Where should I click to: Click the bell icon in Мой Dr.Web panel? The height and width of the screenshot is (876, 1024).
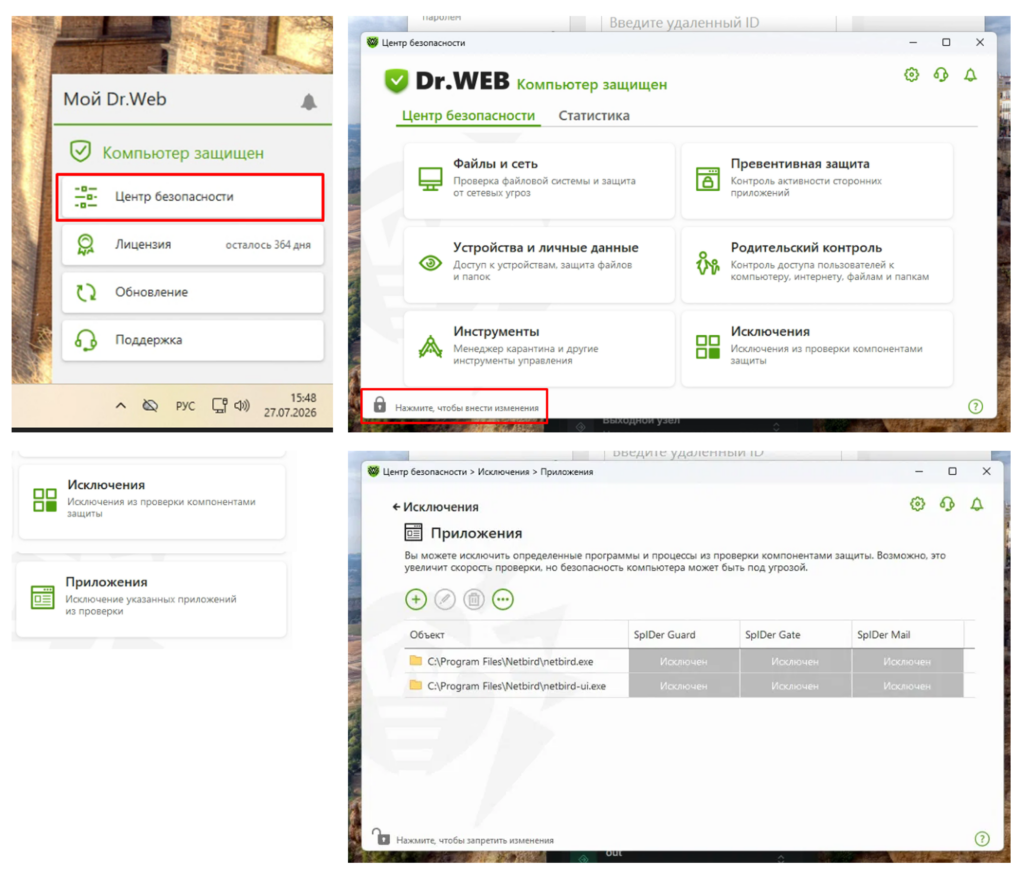(x=308, y=101)
